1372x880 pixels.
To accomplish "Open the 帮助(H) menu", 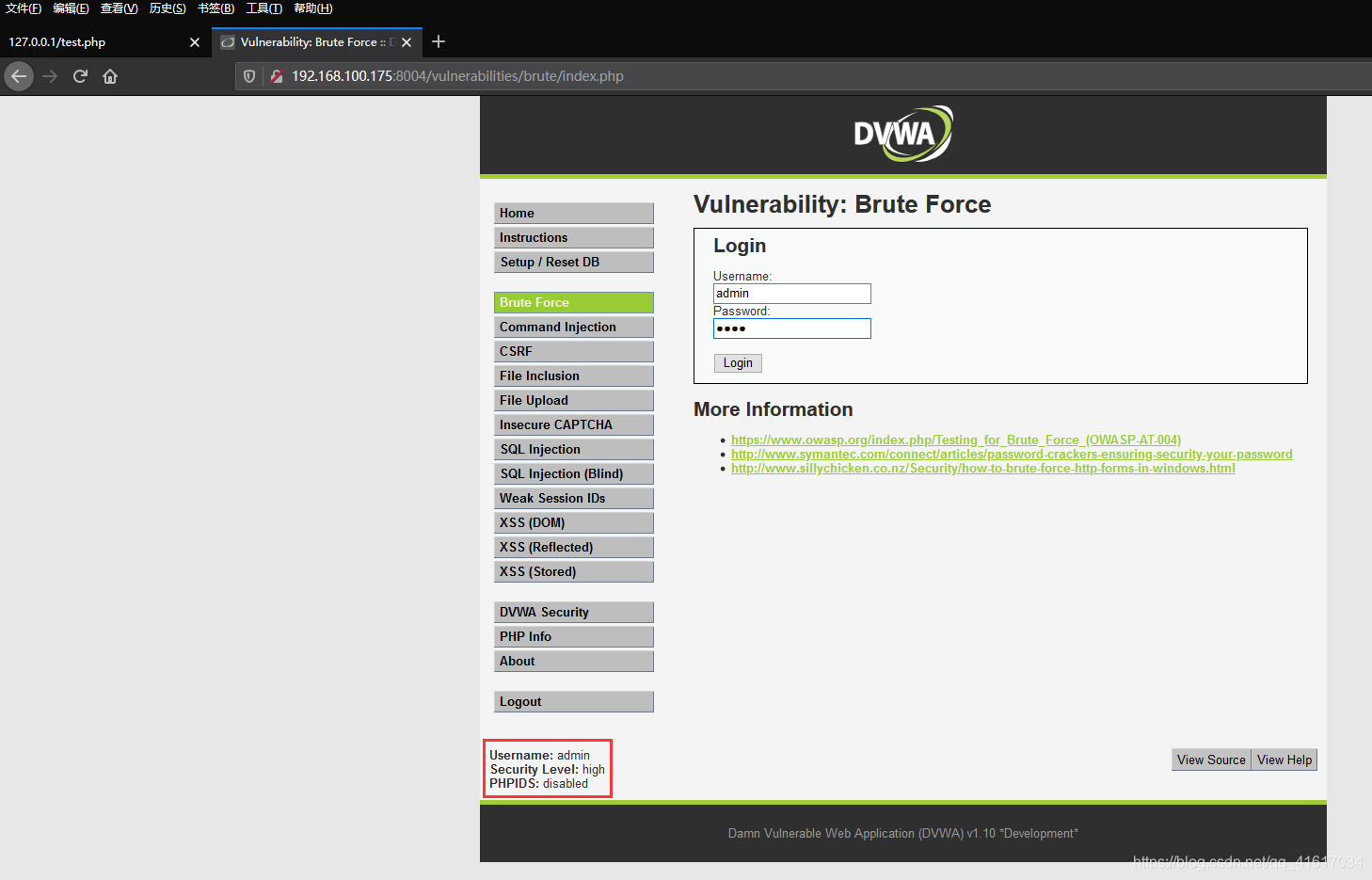I will (x=313, y=8).
